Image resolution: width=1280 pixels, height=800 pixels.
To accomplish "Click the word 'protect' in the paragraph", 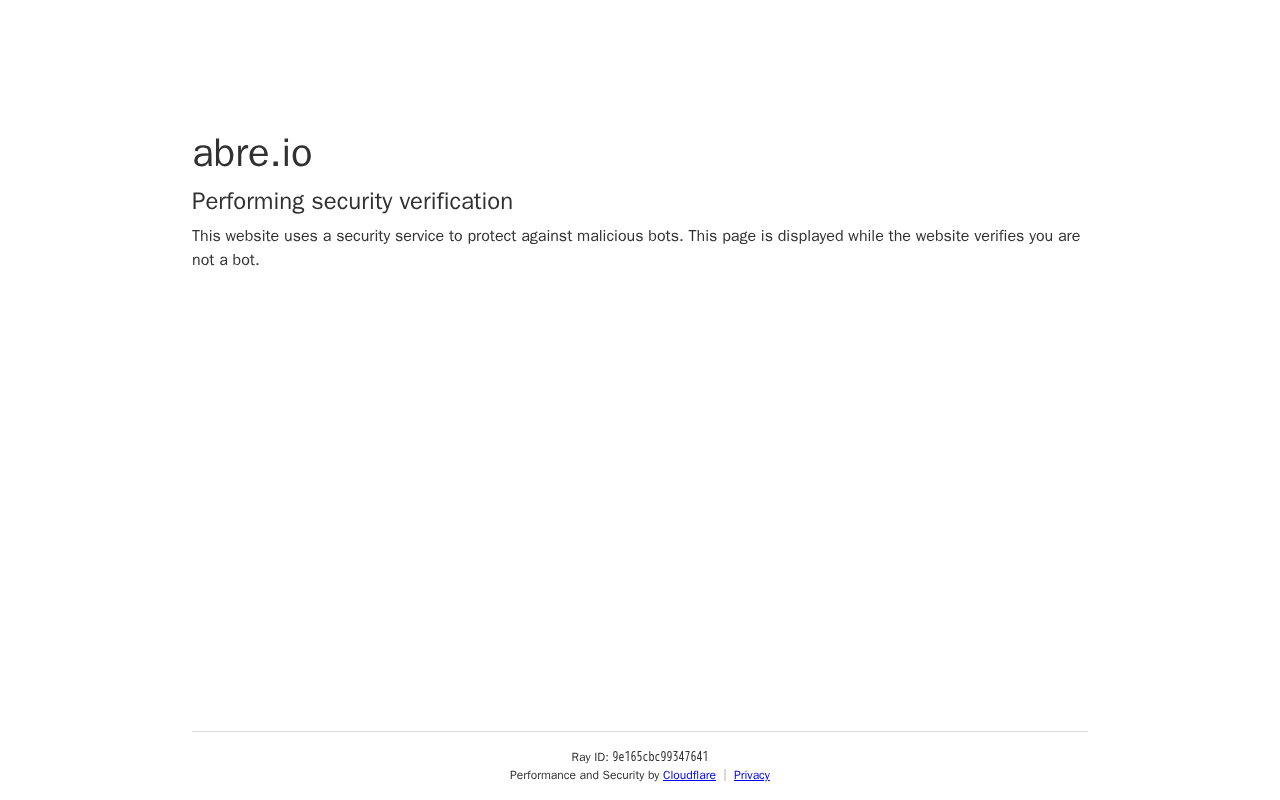I will 492,236.
